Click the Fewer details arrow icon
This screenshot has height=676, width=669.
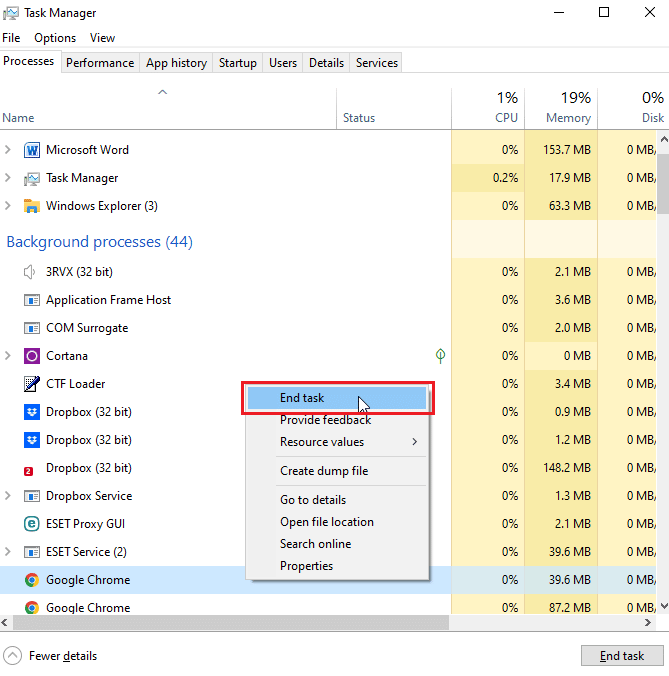click(13, 656)
